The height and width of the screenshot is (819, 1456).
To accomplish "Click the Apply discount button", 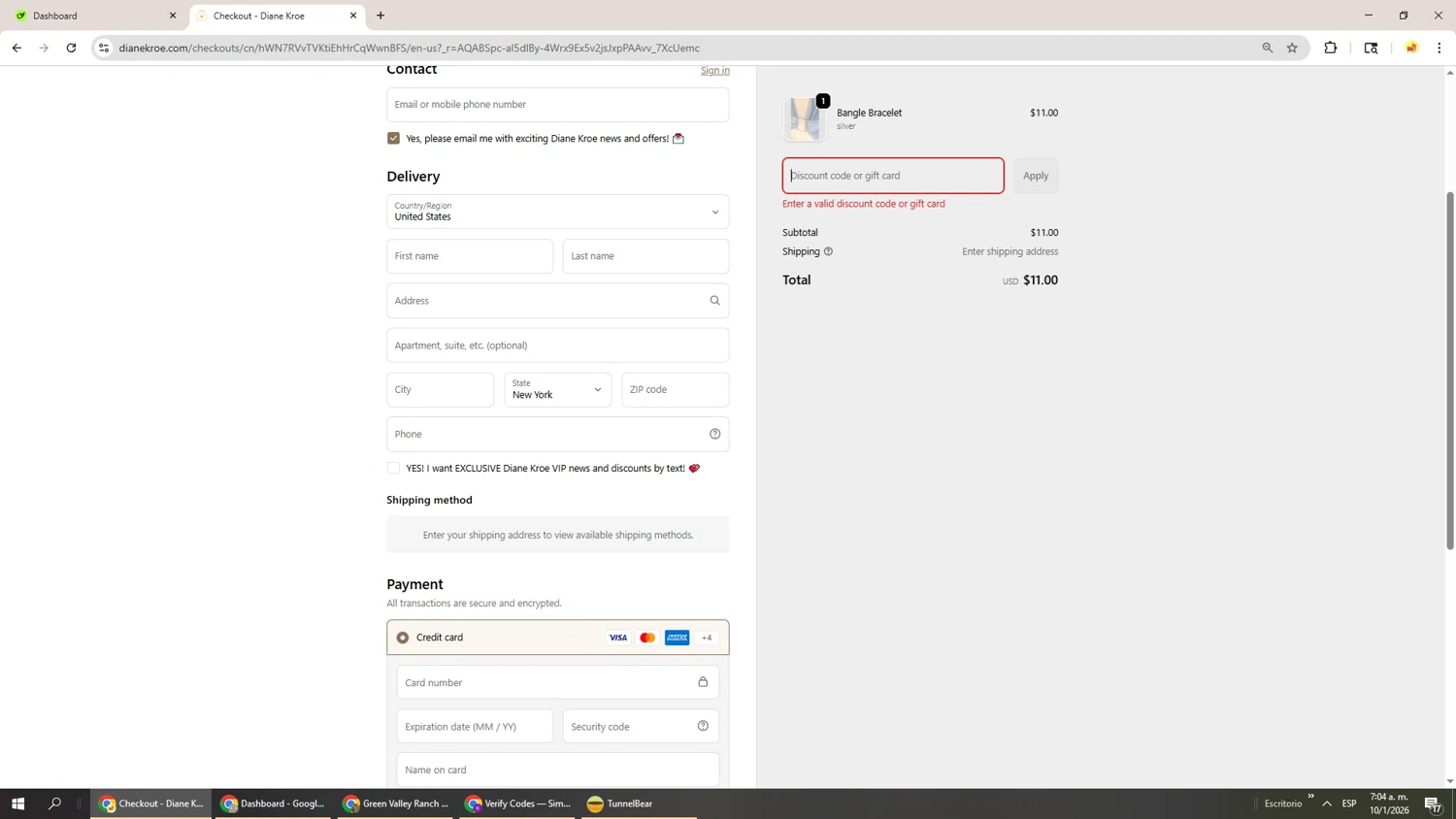I will click(1036, 176).
